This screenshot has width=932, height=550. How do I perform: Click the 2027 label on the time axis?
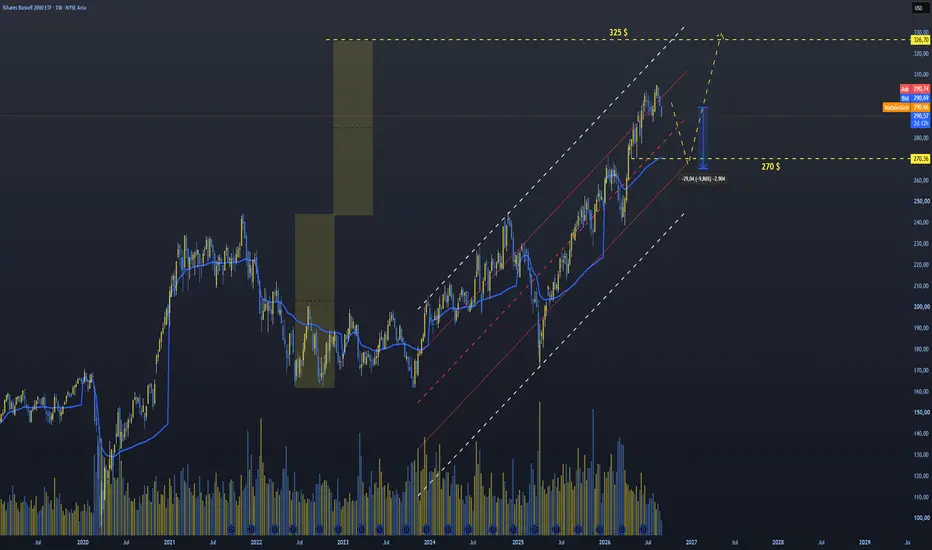tap(691, 542)
